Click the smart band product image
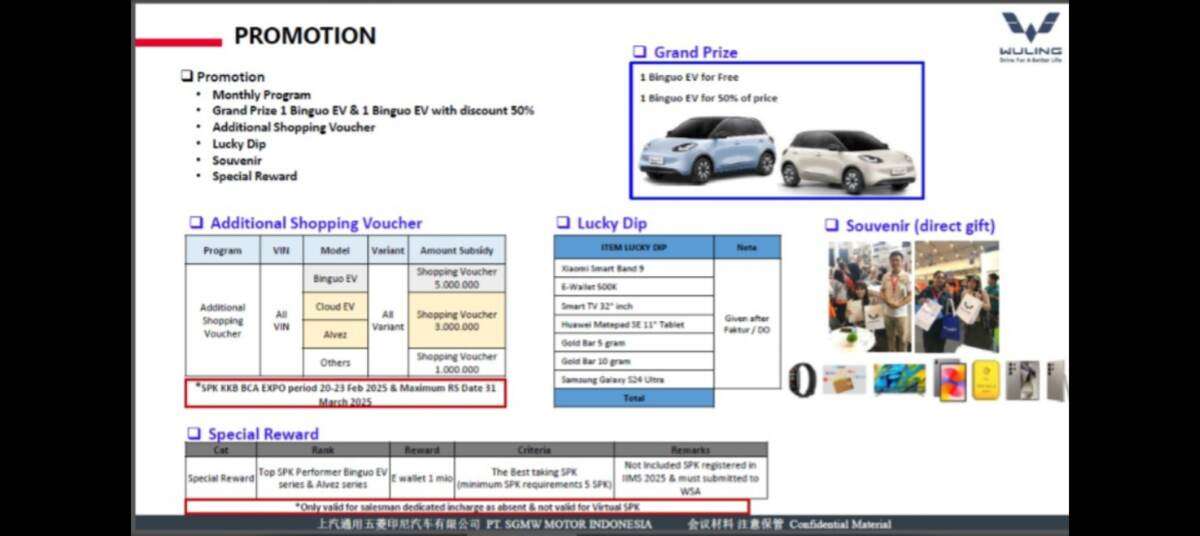Viewport: 1200px width, 536px height. tap(802, 380)
